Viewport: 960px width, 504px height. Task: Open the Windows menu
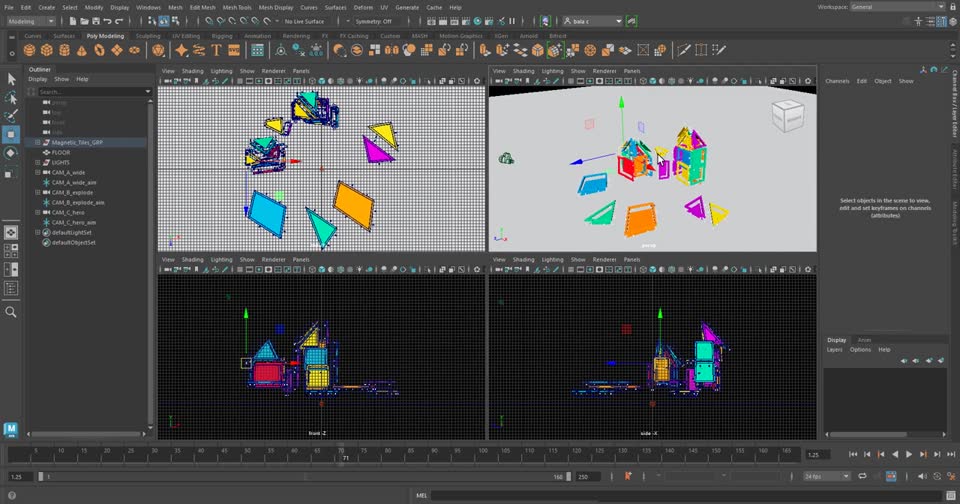pyautogui.click(x=148, y=7)
